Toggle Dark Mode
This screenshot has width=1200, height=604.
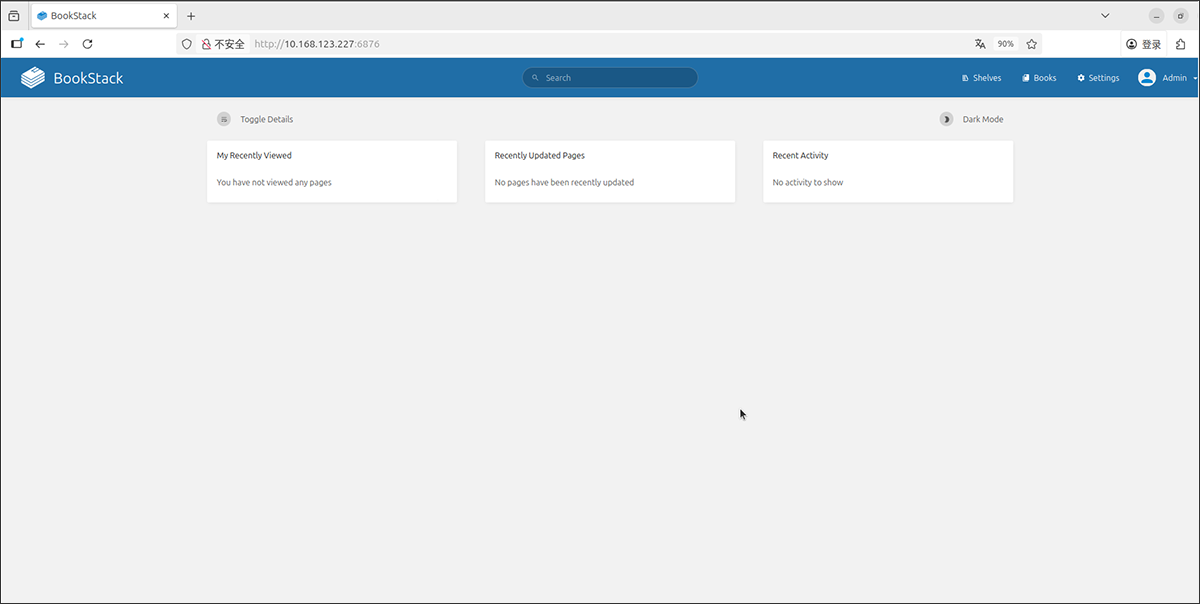972,119
